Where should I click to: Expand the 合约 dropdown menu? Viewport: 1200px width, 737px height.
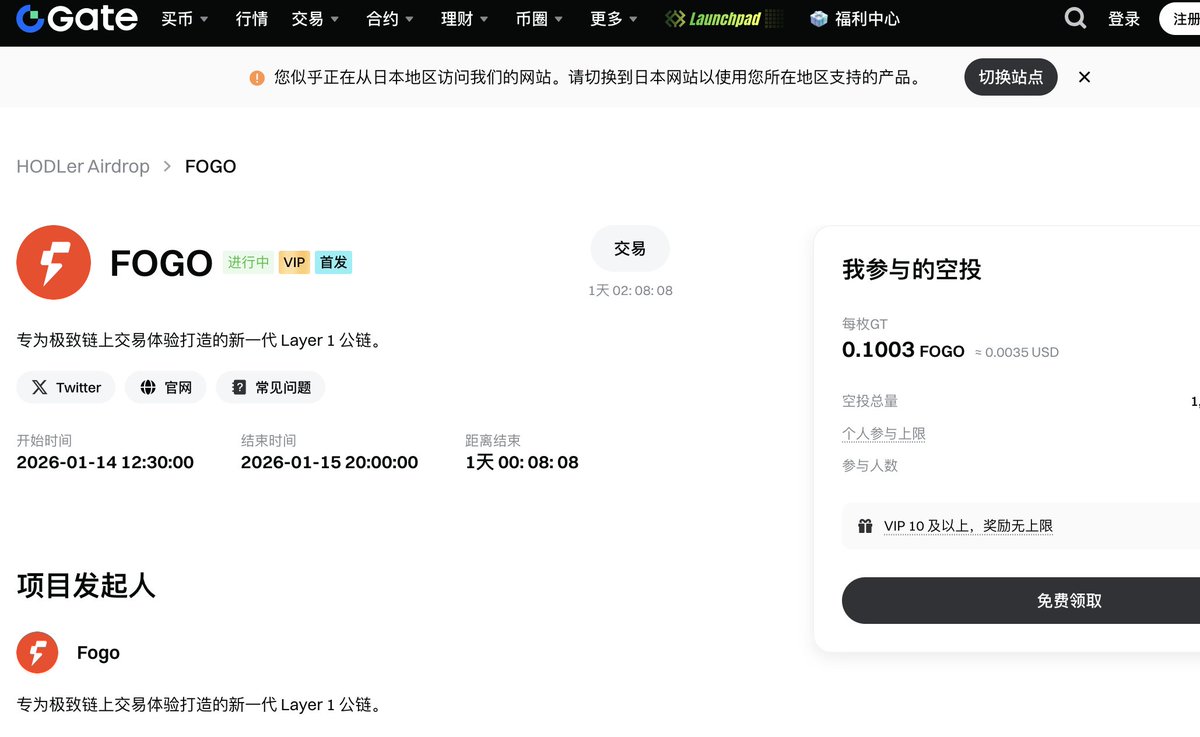point(391,18)
